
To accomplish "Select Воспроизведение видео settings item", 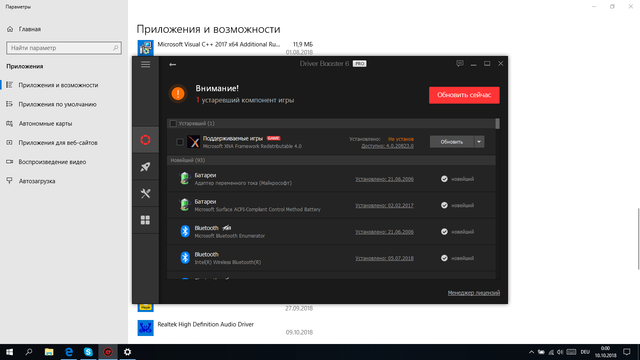I will click(64, 162).
